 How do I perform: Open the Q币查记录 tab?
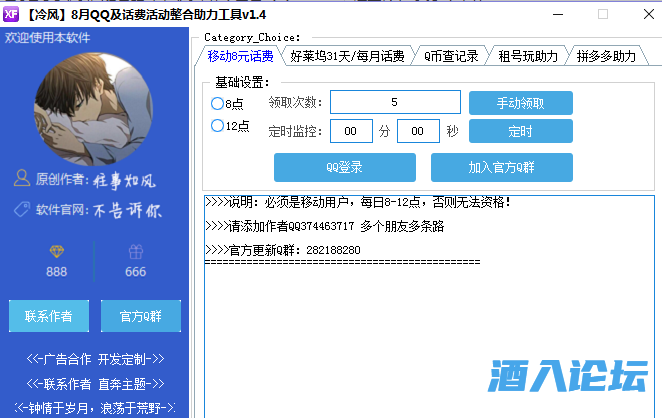pyautogui.click(x=451, y=57)
